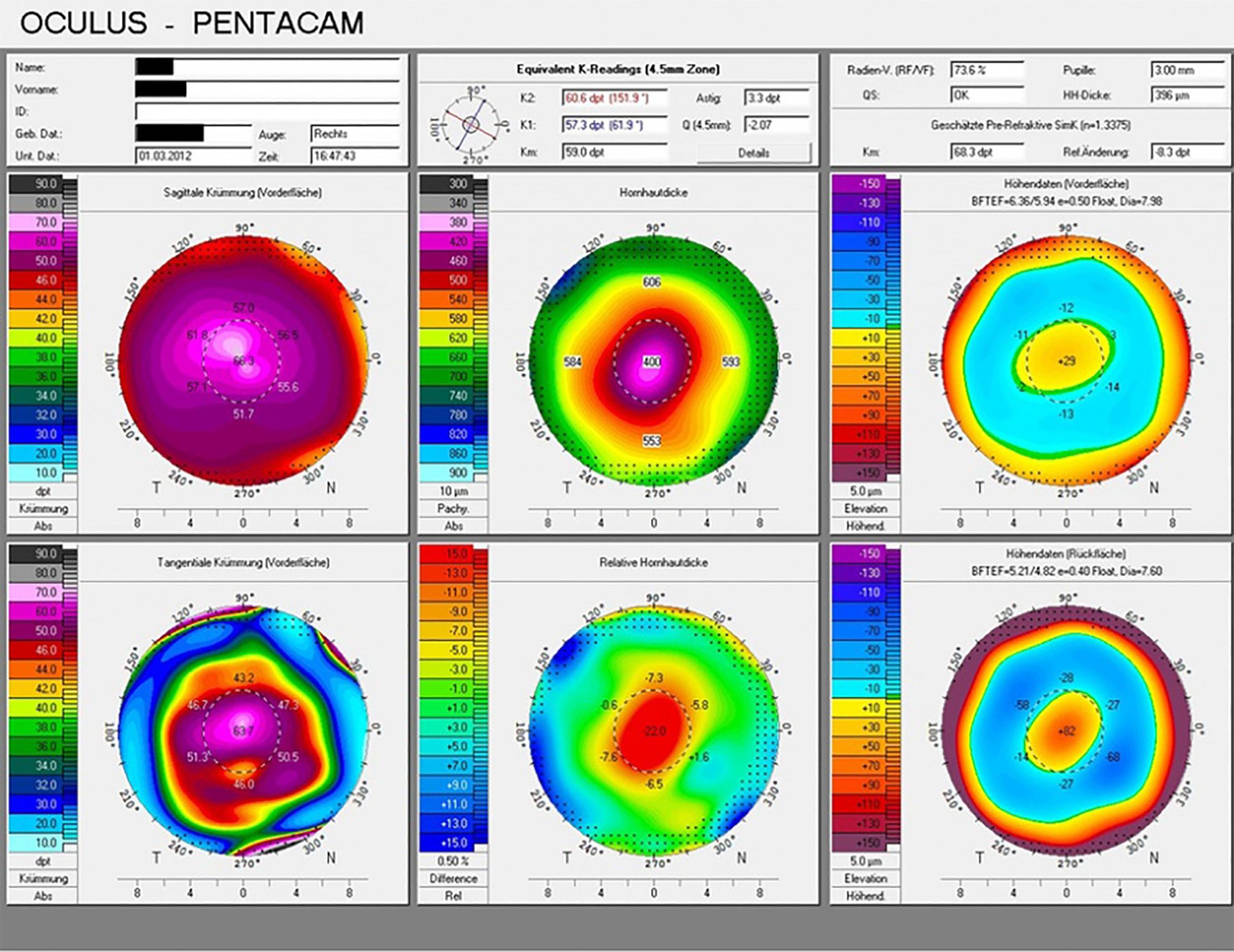Viewport: 1234px width, 952px height.
Task: Click the Tangentiale Krümmung map title
Action: 242,563
